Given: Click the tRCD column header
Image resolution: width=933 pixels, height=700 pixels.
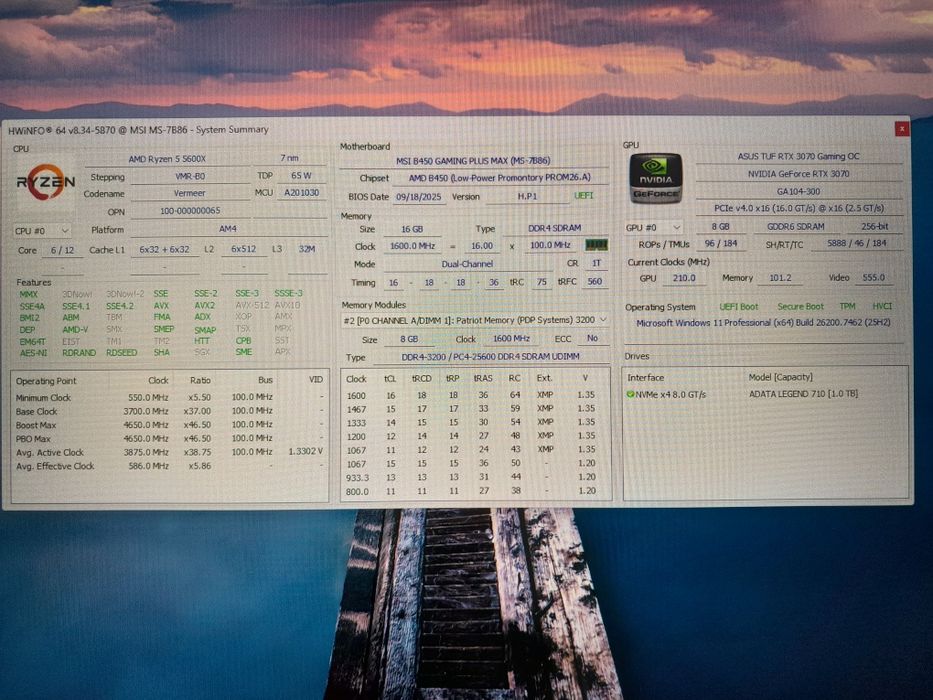Looking at the screenshot, I should 421,379.
